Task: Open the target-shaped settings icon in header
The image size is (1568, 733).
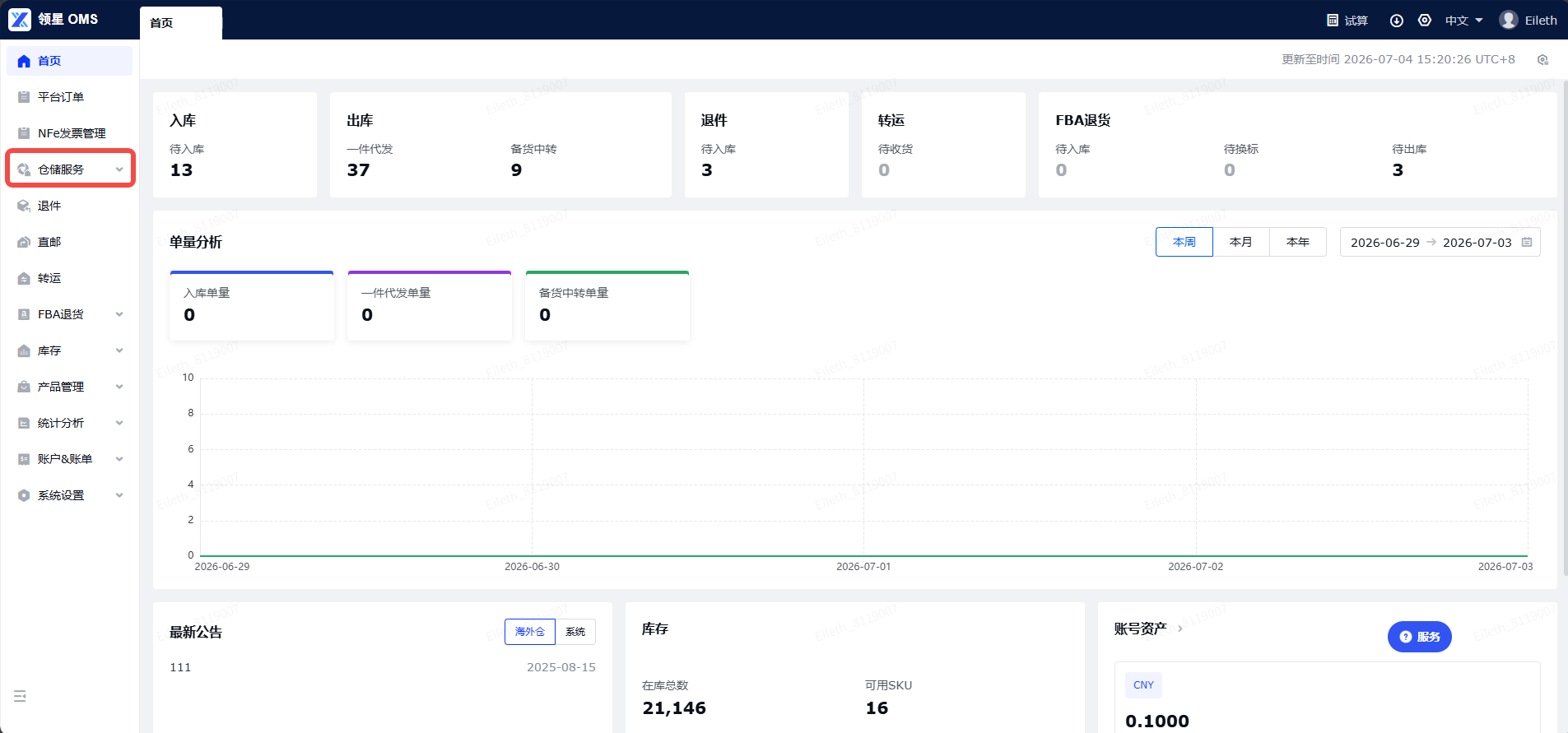Action: pyautogui.click(x=1425, y=21)
